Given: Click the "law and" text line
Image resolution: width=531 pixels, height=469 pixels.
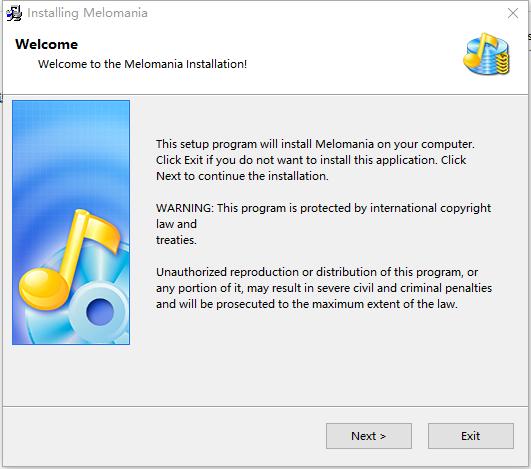Looking at the screenshot, I should (x=176, y=224).
